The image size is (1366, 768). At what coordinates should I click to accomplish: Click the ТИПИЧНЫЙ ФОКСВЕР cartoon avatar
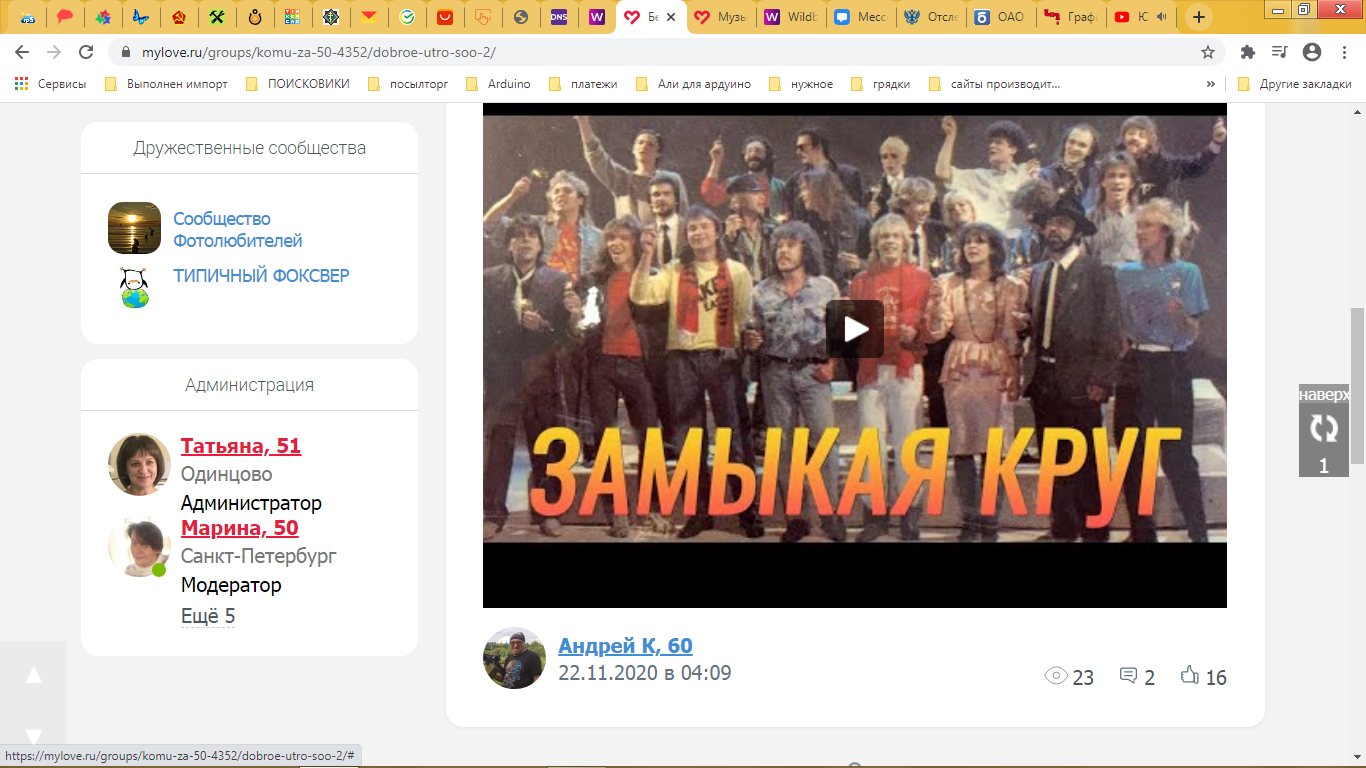135,287
